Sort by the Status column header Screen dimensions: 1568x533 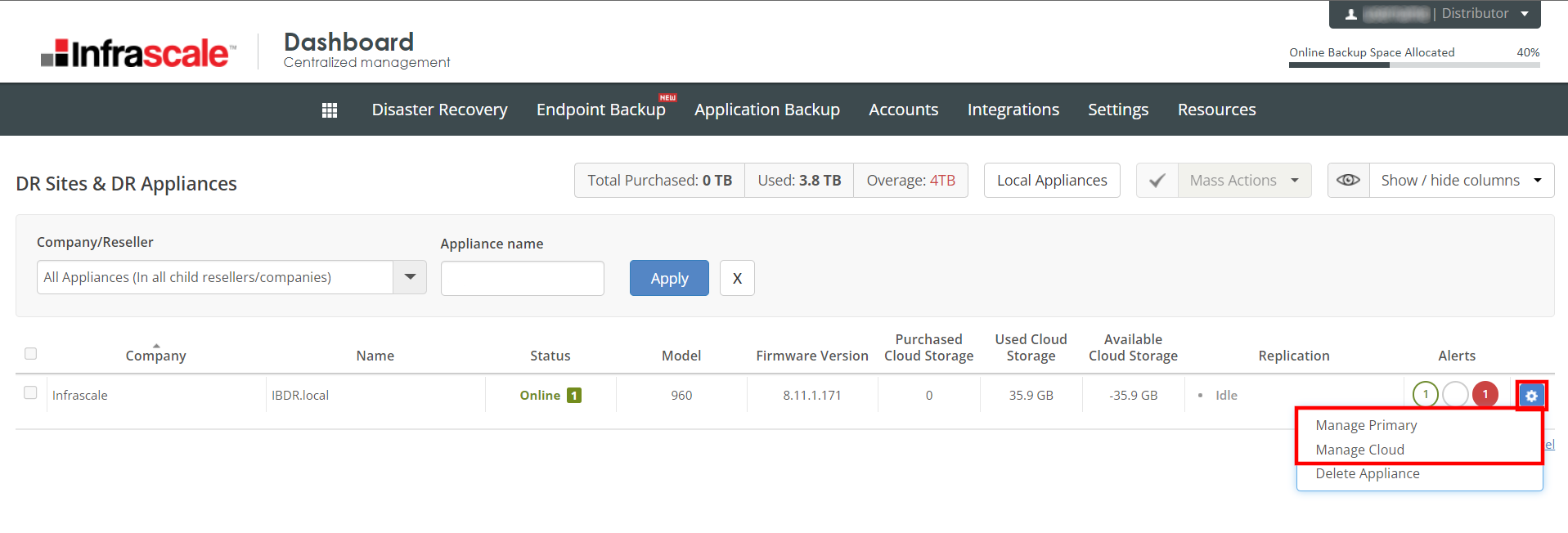[x=550, y=356]
